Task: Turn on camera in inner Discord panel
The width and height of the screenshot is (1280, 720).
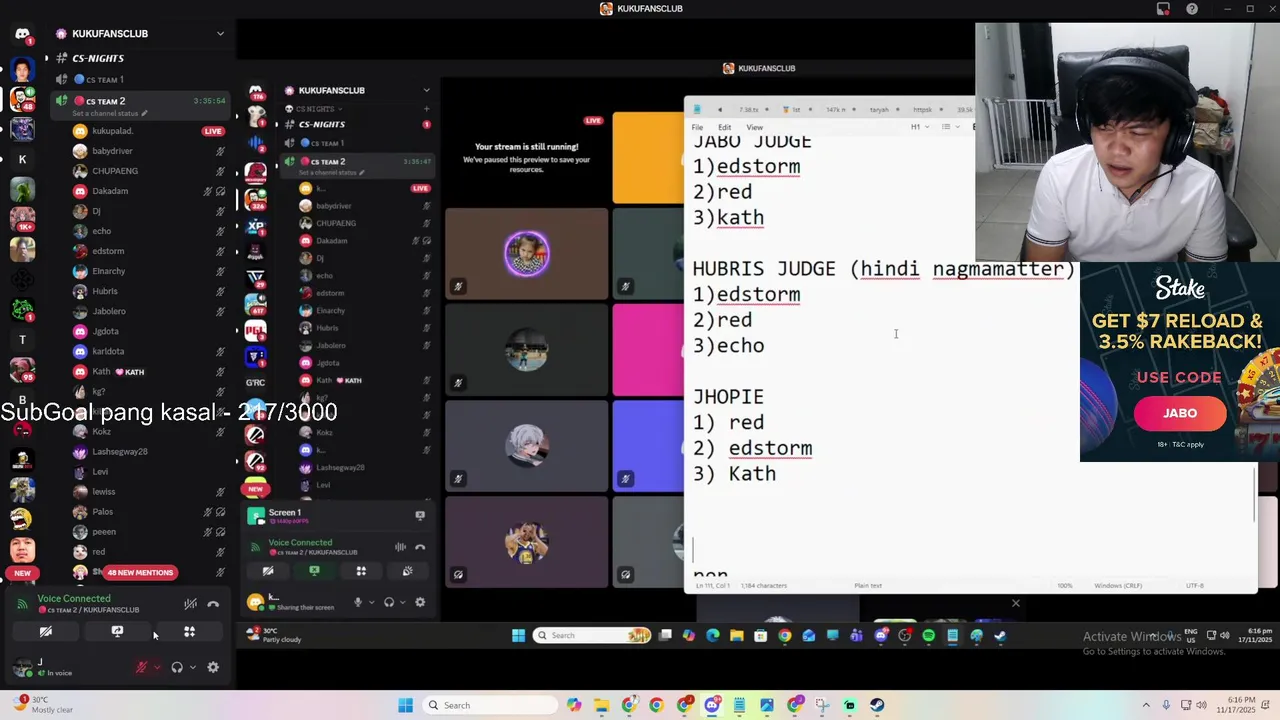Action: (267, 571)
